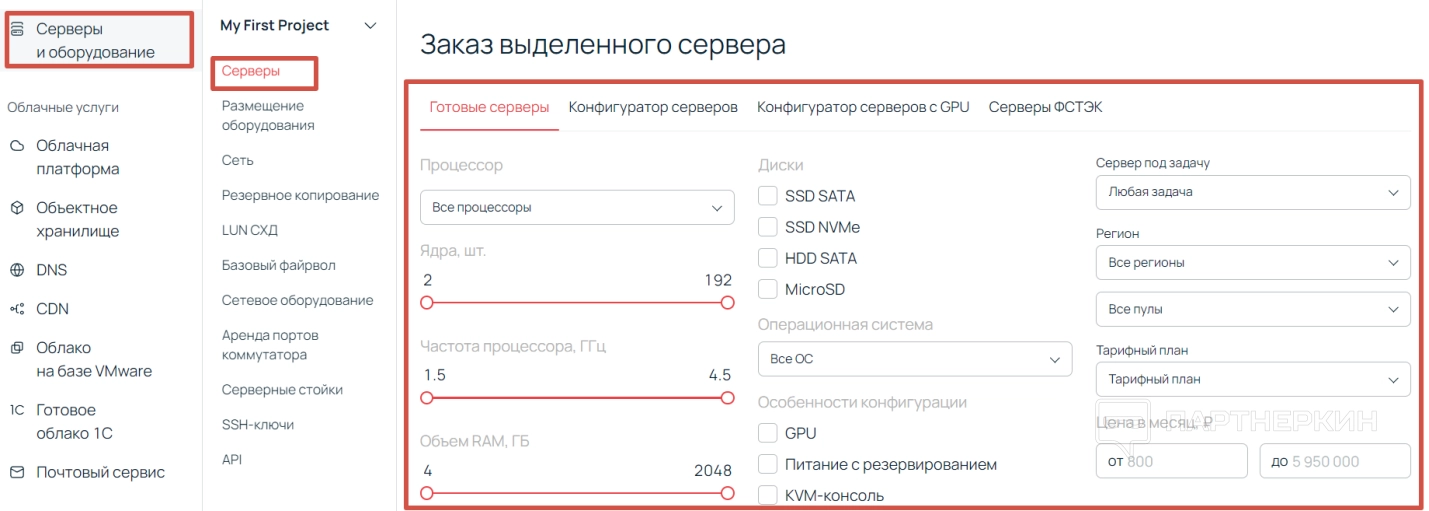The width and height of the screenshot is (1429, 511).
Task: Click the DNS globe icon
Action: [17, 270]
